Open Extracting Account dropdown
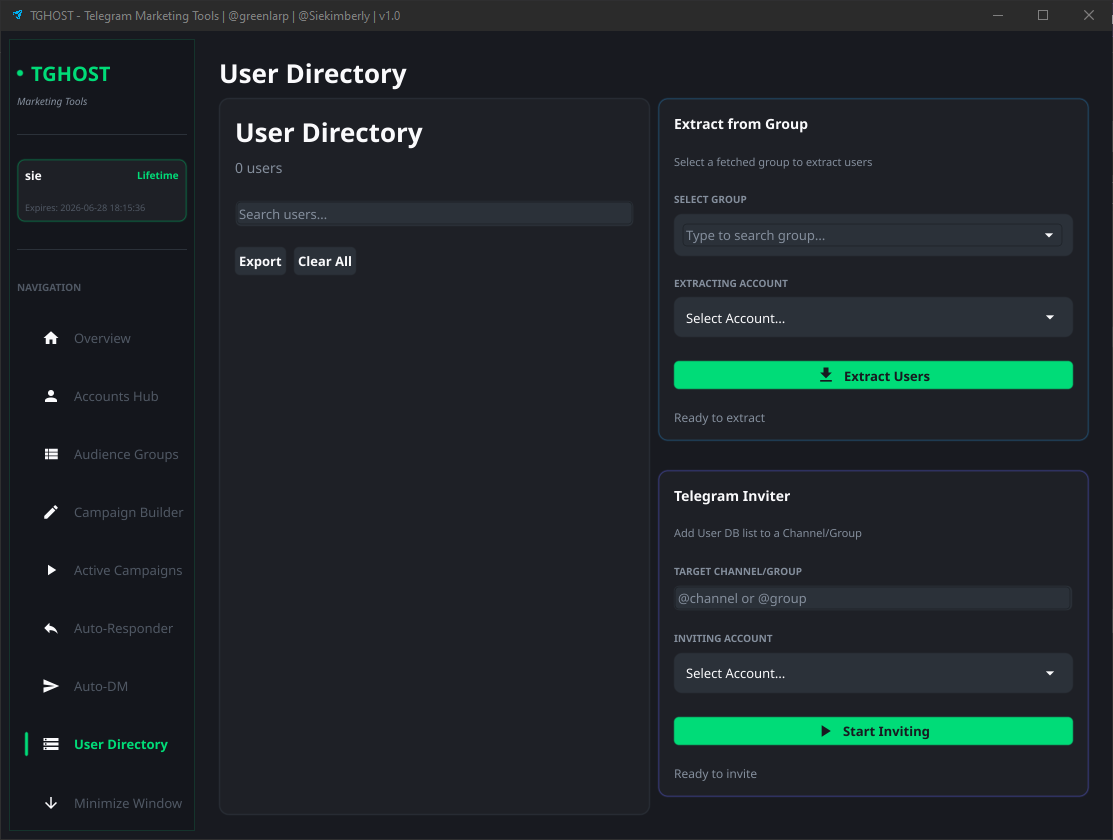Image resolution: width=1113 pixels, height=840 pixels. pos(873,317)
